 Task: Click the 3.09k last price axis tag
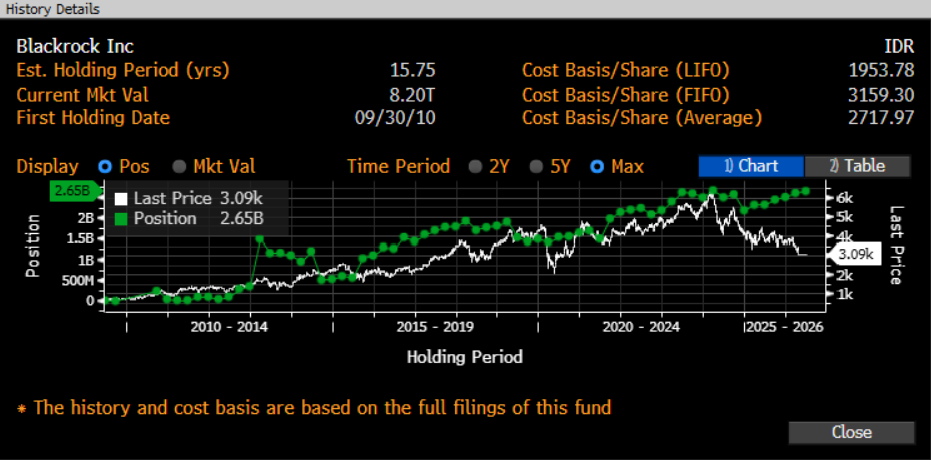(855, 255)
